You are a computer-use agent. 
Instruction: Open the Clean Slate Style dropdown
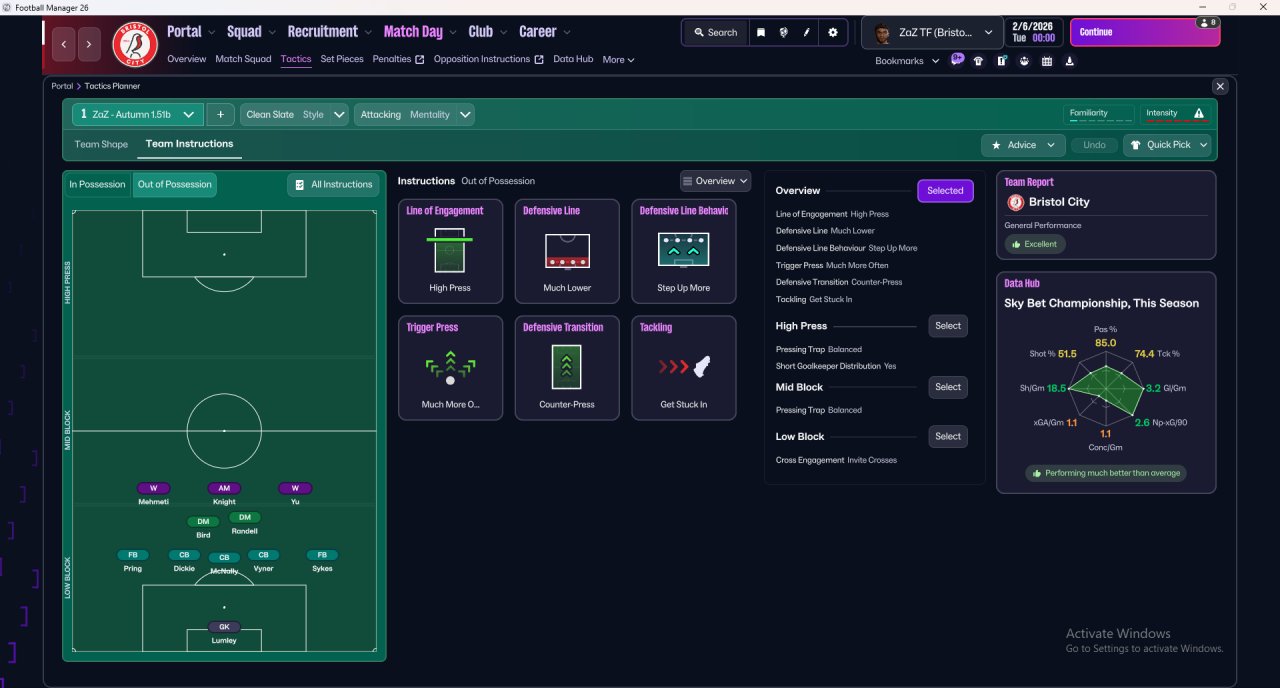[294, 114]
